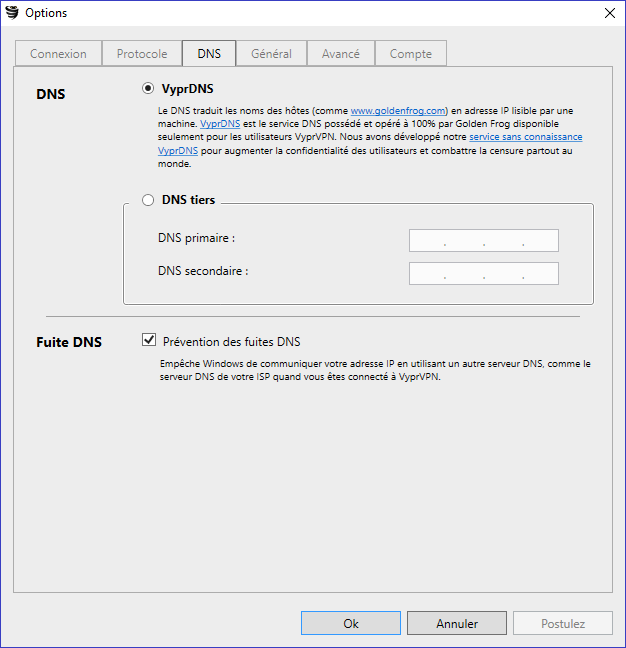Open the service sans connaissance link
The width and height of the screenshot is (626, 648).
[x=526, y=137]
